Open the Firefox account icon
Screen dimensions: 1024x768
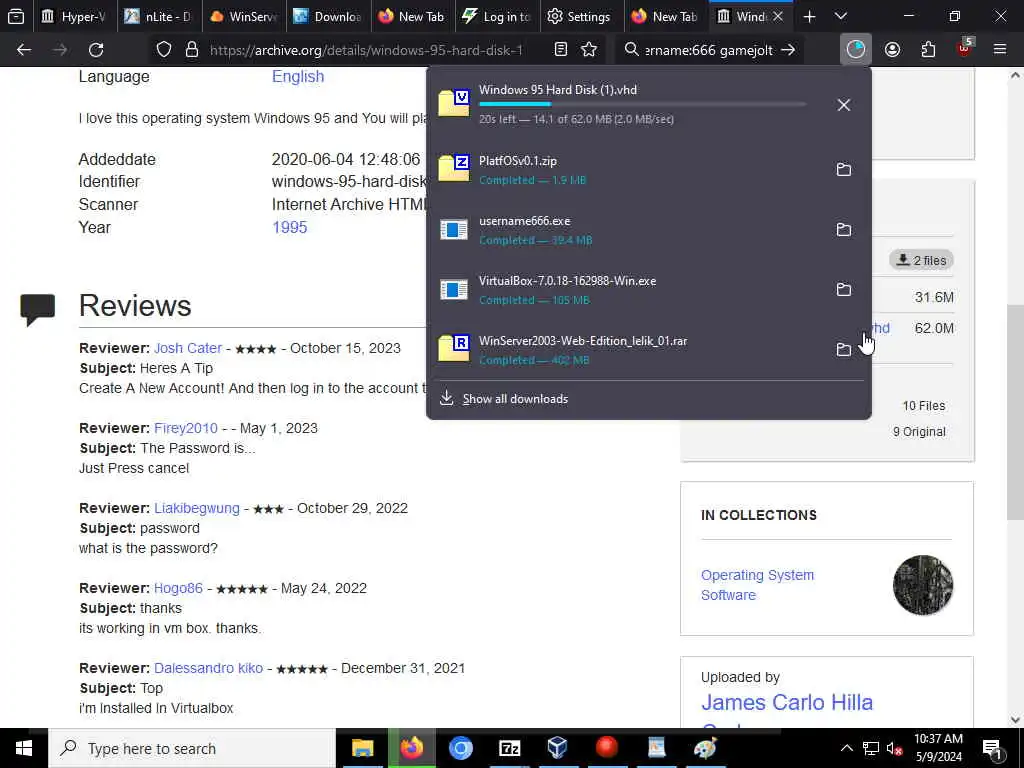892,50
